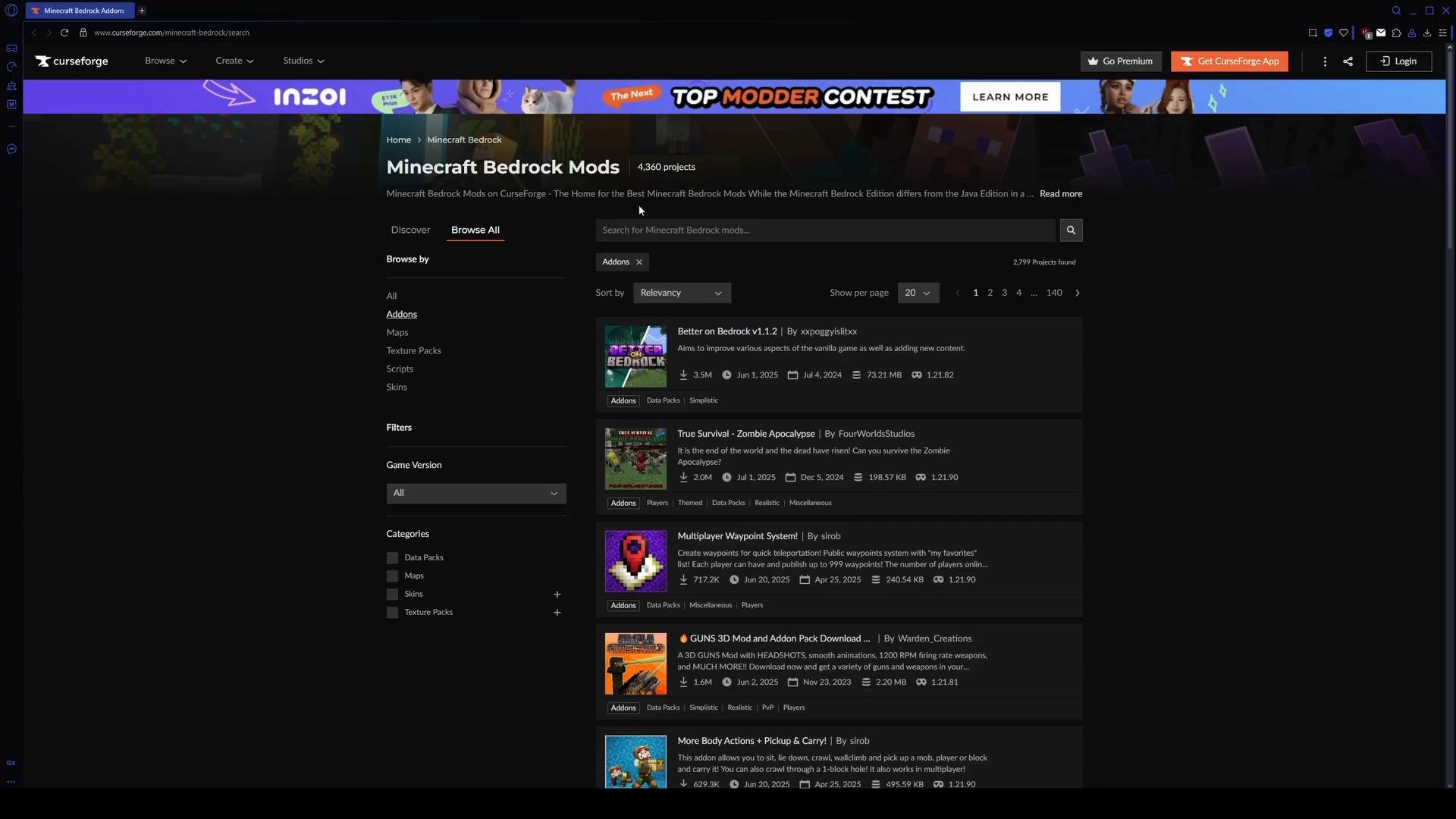The height and width of the screenshot is (819, 1456).
Task: Open a new browser tab
Action: pyautogui.click(x=142, y=11)
